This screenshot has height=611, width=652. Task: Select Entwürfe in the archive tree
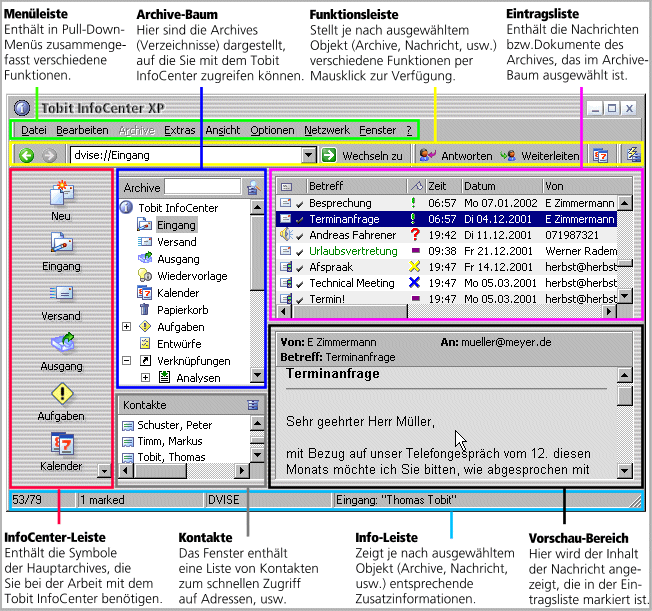[179, 344]
